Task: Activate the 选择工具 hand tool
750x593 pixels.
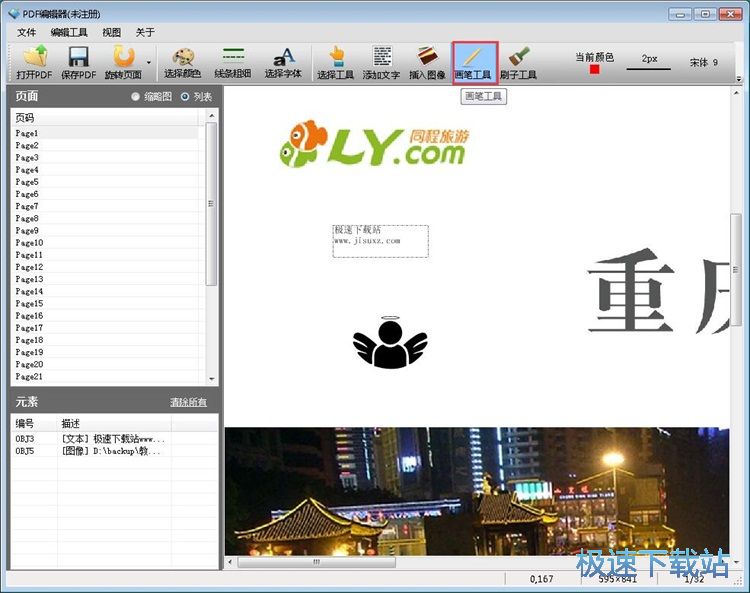Action: 335,62
